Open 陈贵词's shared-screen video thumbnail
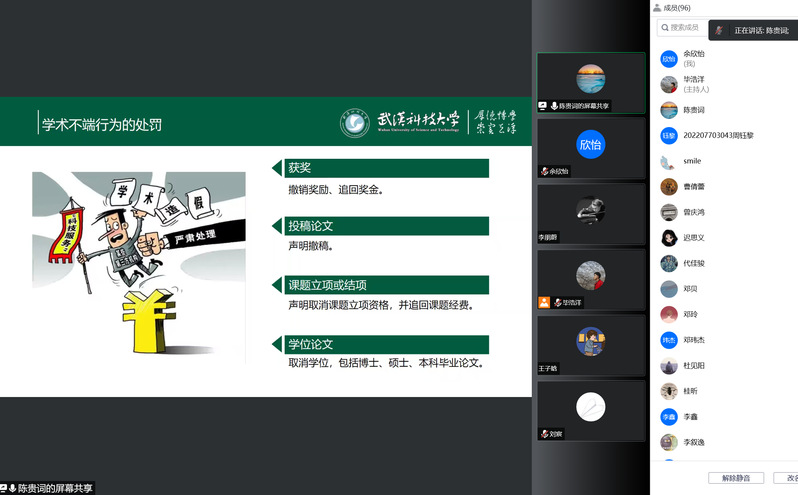The height and width of the screenshot is (495, 798). (590, 81)
